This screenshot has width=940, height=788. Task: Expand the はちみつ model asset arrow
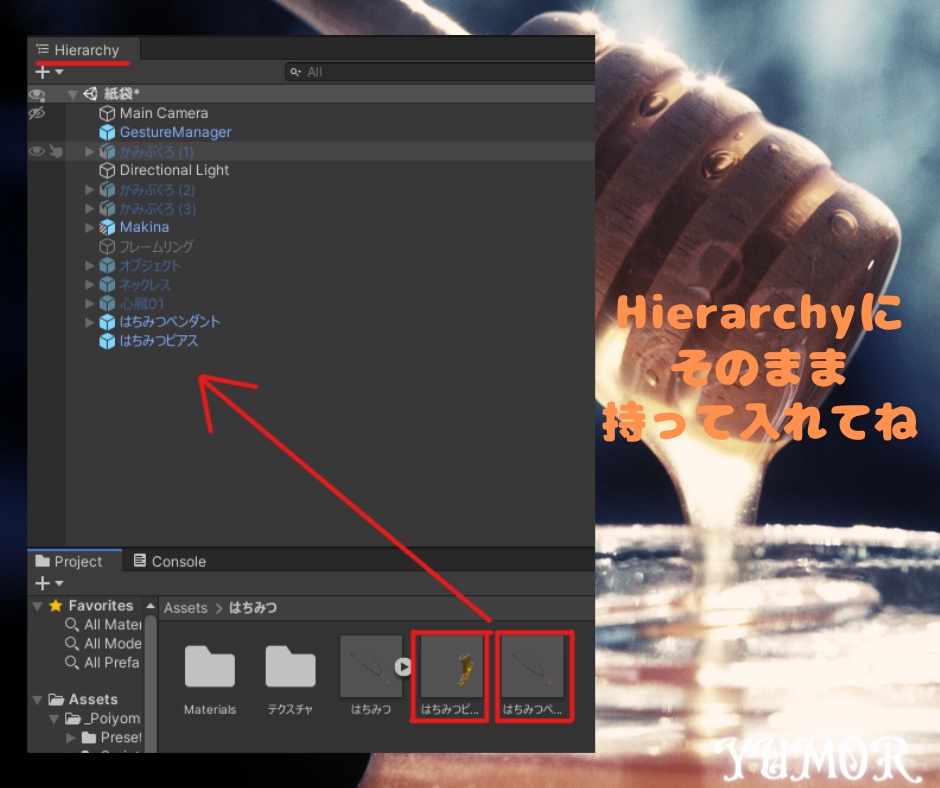point(403,667)
